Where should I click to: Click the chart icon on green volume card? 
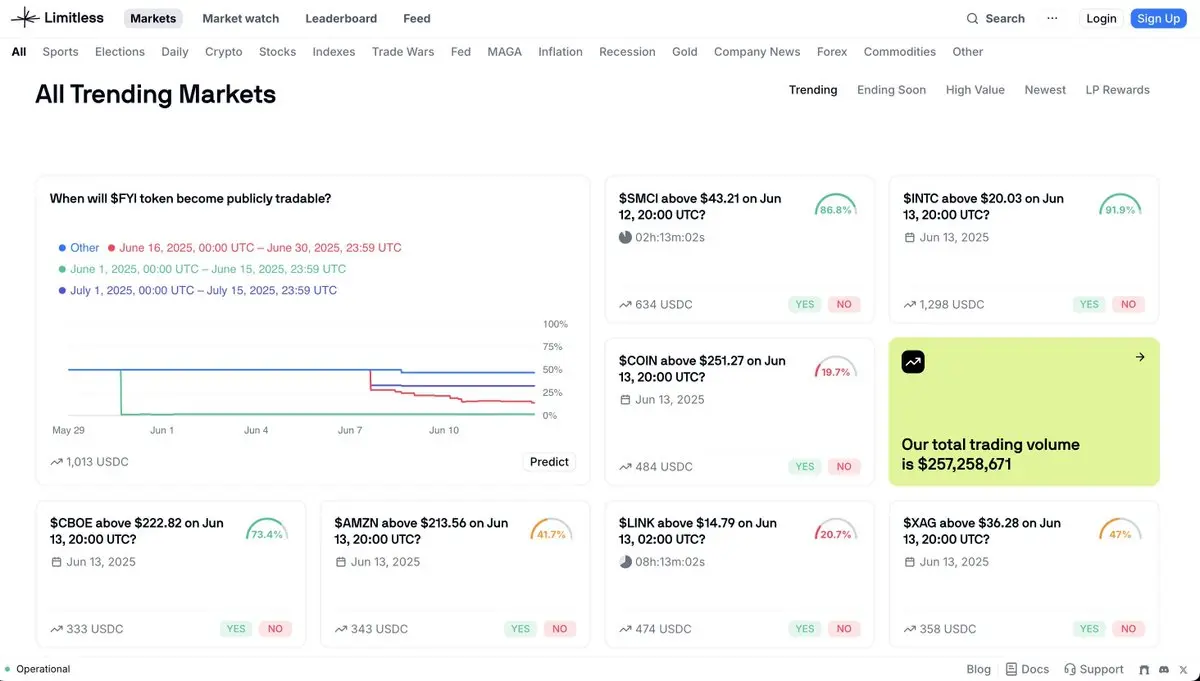coord(913,362)
